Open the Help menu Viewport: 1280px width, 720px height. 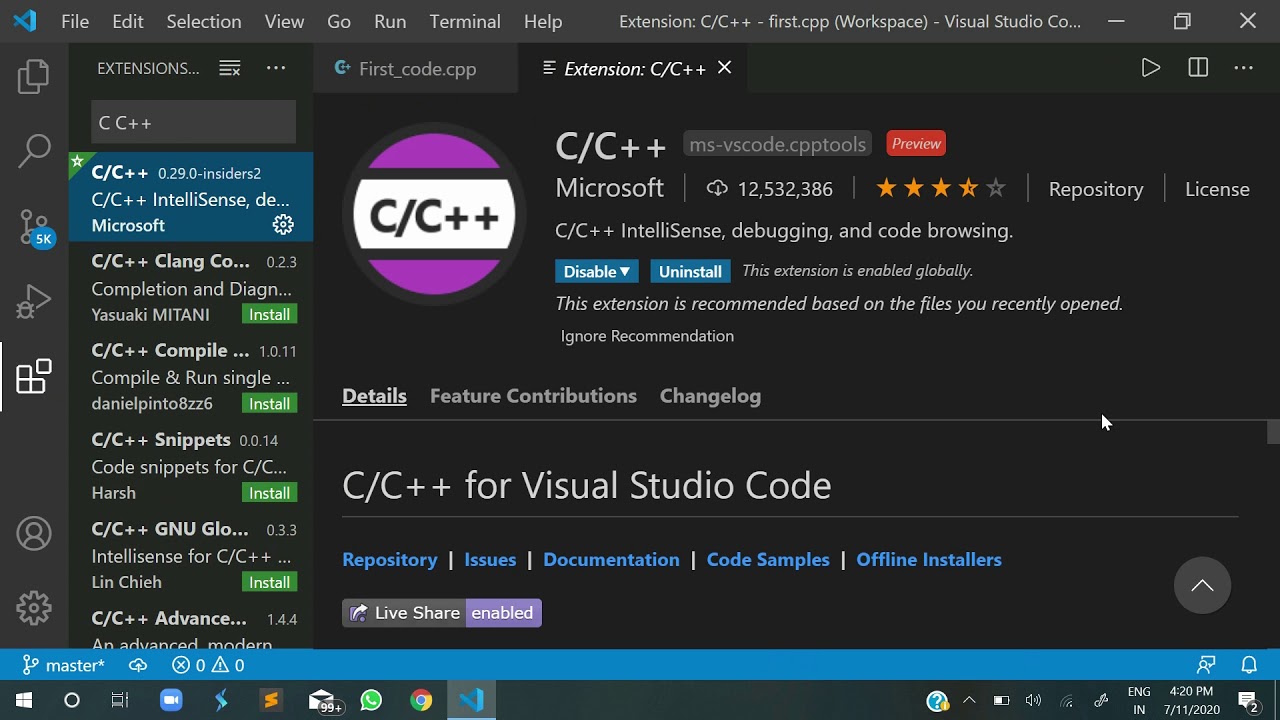pos(543,21)
